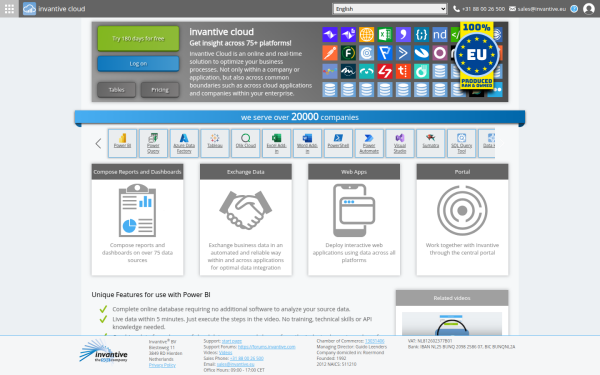Viewport: 600px width, 375px height.
Task: Click the green circled F platform icon
Action: pyautogui.click(x=348, y=53)
